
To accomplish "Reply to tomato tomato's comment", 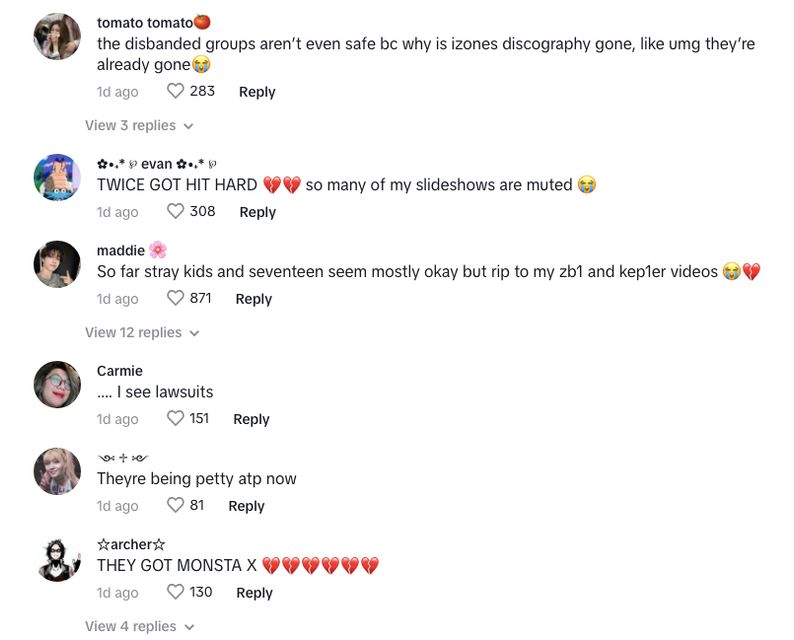I will pyautogui.click(x=257, y=92).
